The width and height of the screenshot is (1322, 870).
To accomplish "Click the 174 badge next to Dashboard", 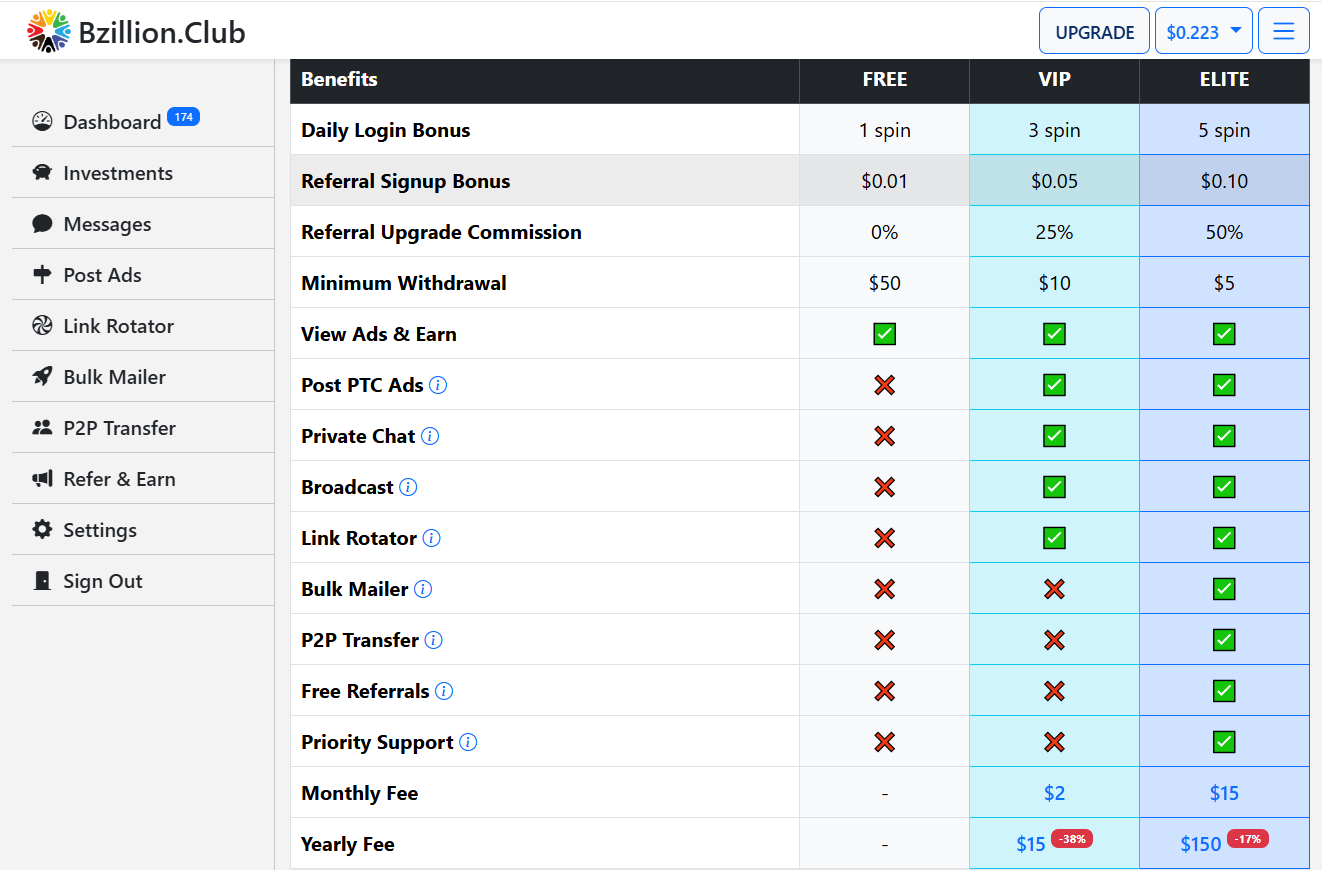I will 183,117.
